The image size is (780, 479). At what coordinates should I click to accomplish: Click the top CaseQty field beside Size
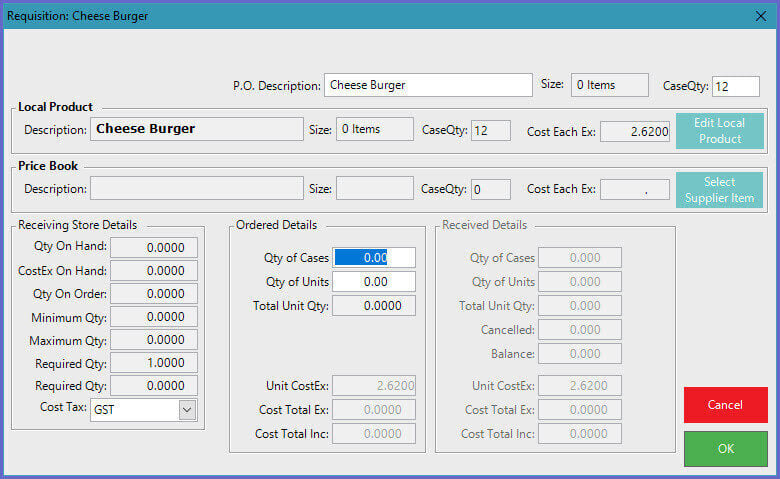click(735, 86)
